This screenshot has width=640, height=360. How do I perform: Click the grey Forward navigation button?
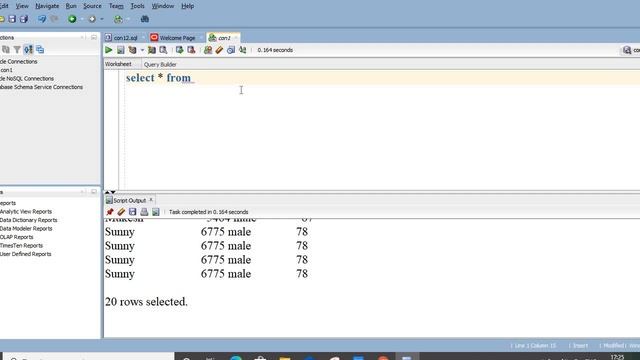tap(92, 19)
